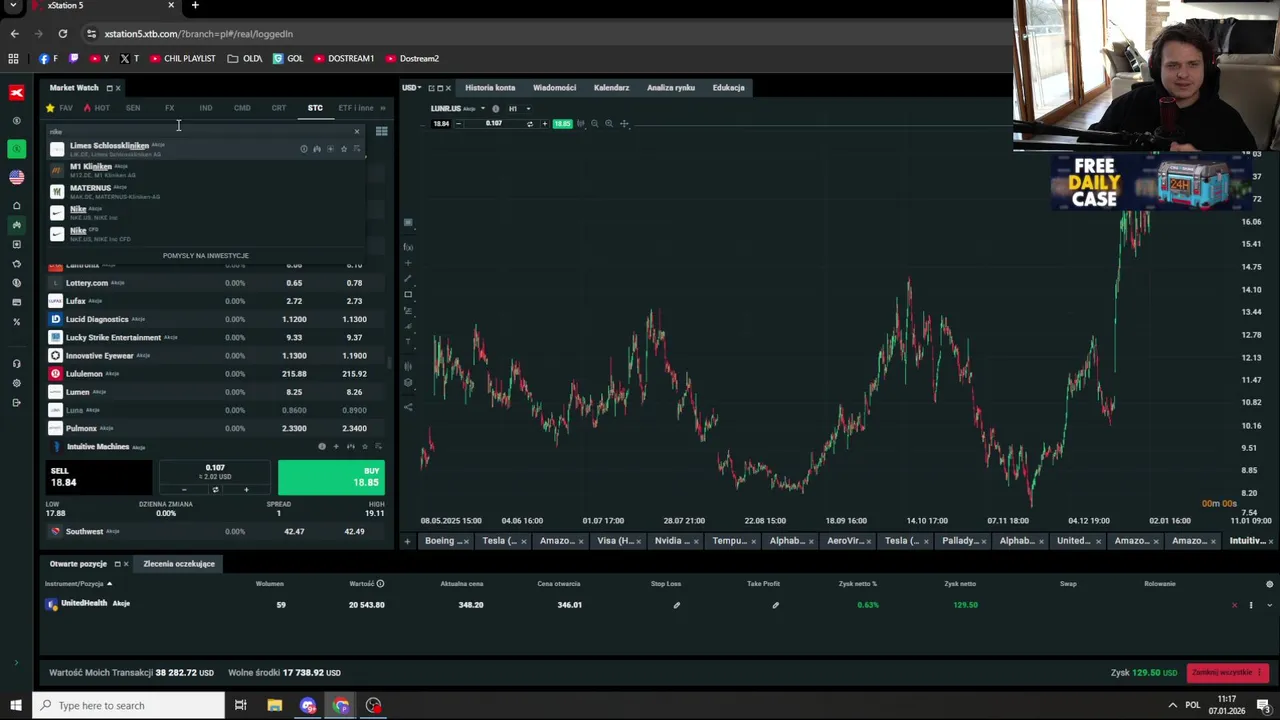Edit Take Profit for UnitedHealth position

(775, 605)
